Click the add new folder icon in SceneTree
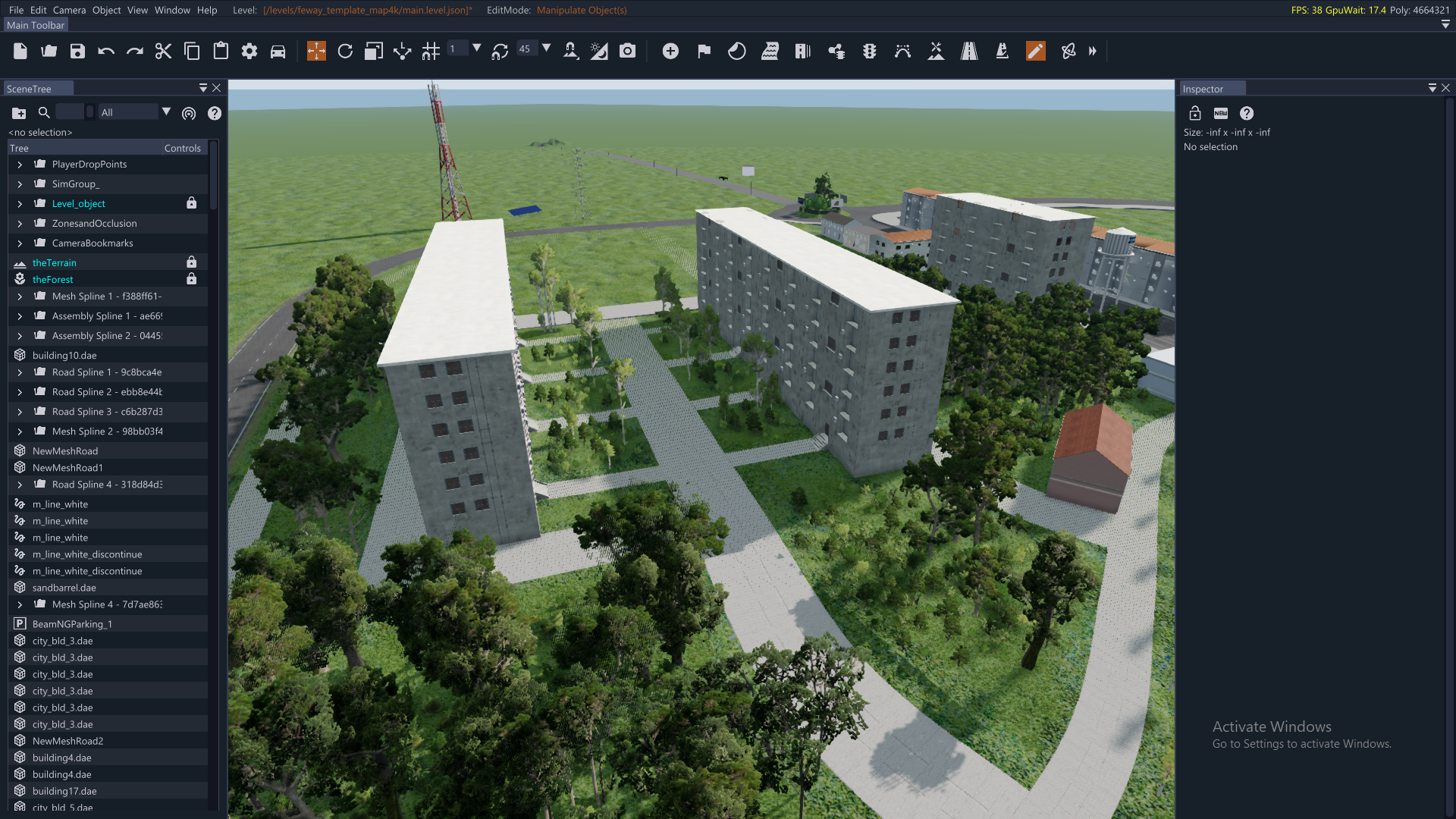 point(19,113)
